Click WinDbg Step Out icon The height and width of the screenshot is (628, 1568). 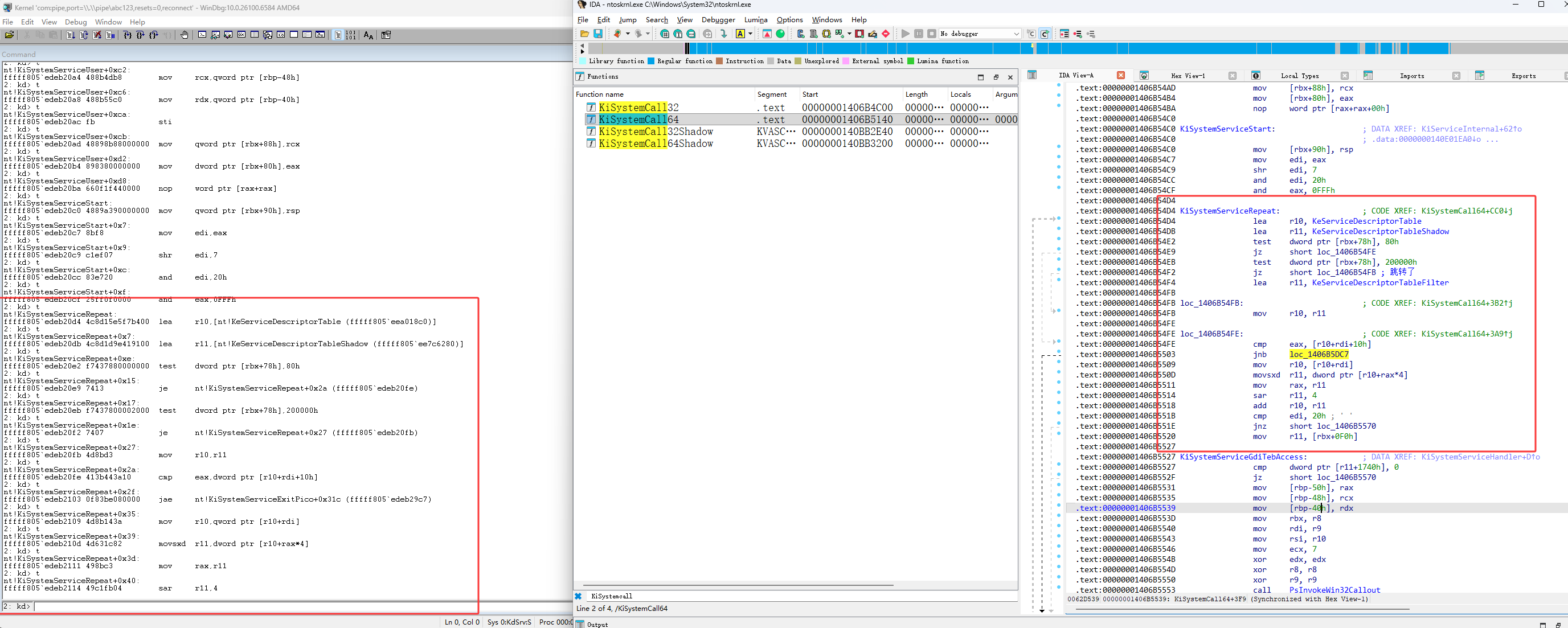click(153, 35)
